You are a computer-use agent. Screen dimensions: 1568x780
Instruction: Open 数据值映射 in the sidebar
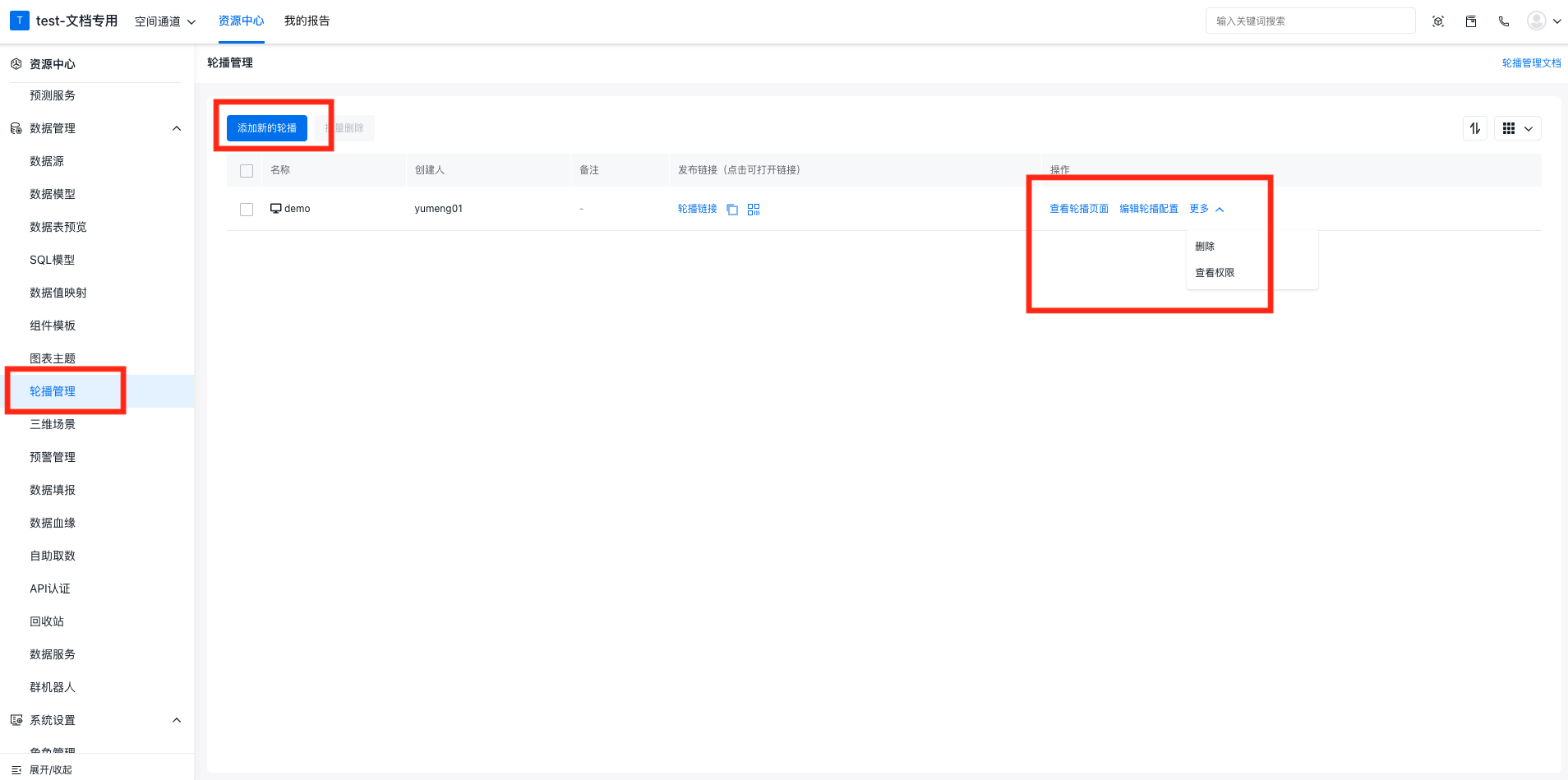click(58, 293)
